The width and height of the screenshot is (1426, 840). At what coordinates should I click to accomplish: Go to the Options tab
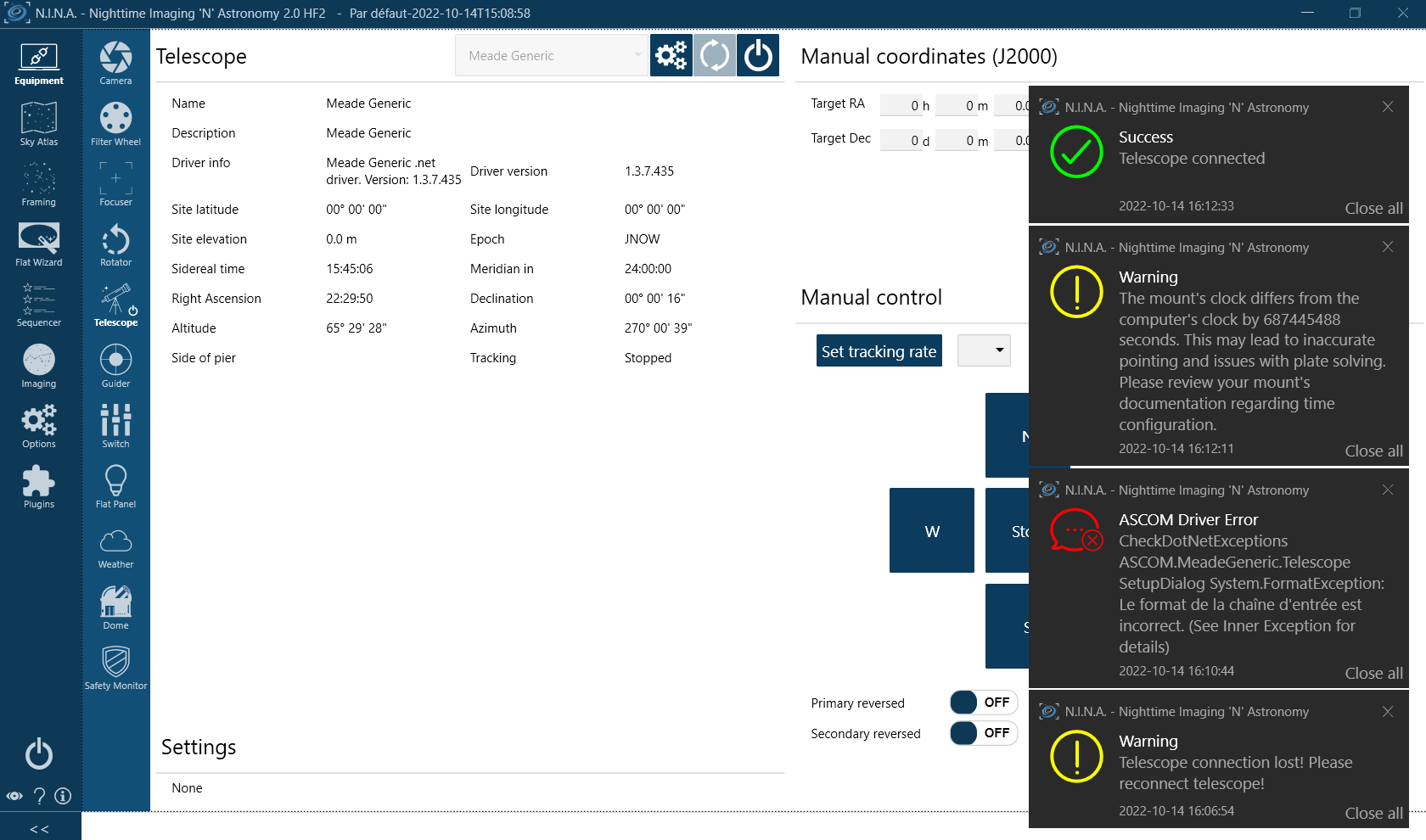(39, 426)
